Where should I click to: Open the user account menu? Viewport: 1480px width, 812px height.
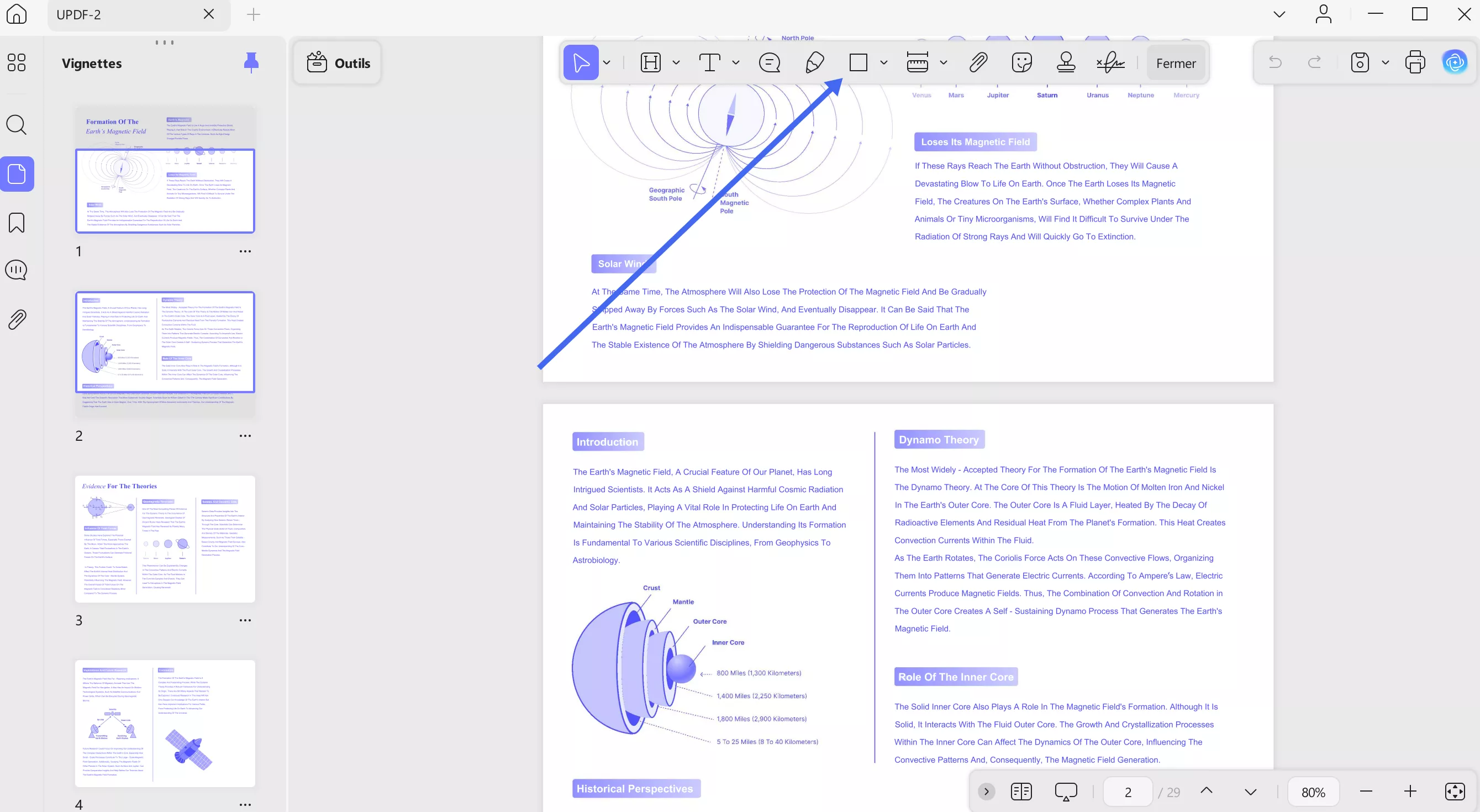1324,14
